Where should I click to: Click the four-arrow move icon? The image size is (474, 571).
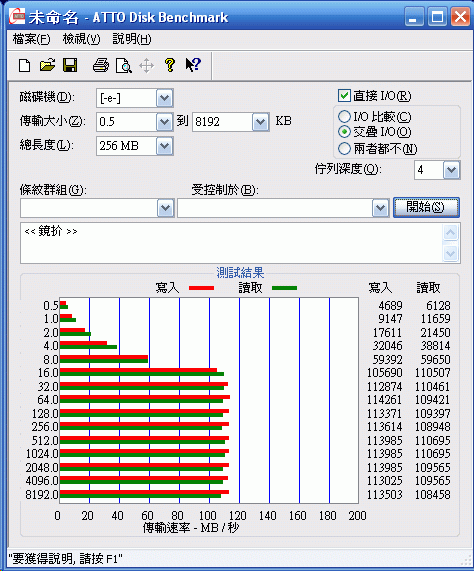pos(146,66)
